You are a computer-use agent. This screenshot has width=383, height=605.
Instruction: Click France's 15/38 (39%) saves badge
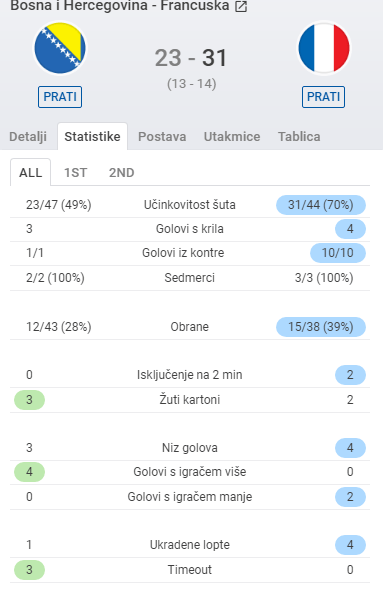(321, 327)
